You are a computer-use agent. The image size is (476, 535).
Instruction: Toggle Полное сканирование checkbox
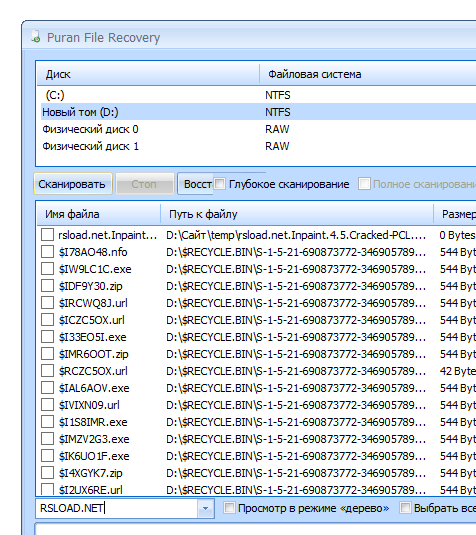364,184
